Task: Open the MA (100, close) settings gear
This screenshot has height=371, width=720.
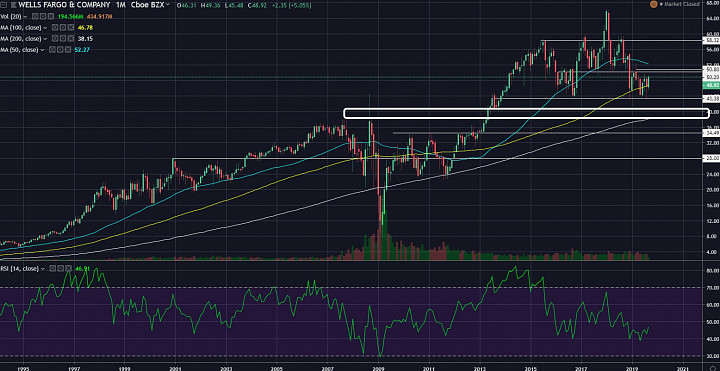Action: coord(63,28)
